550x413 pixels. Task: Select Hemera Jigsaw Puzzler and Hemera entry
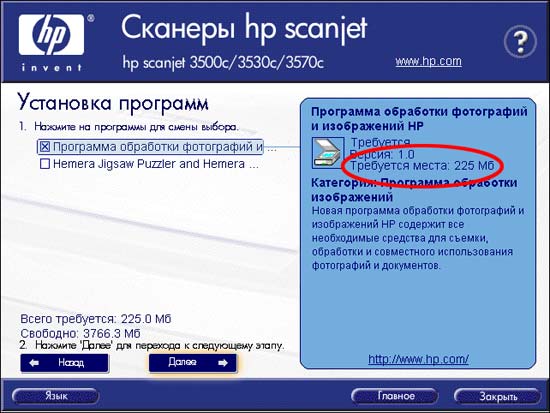coord(149,164)
